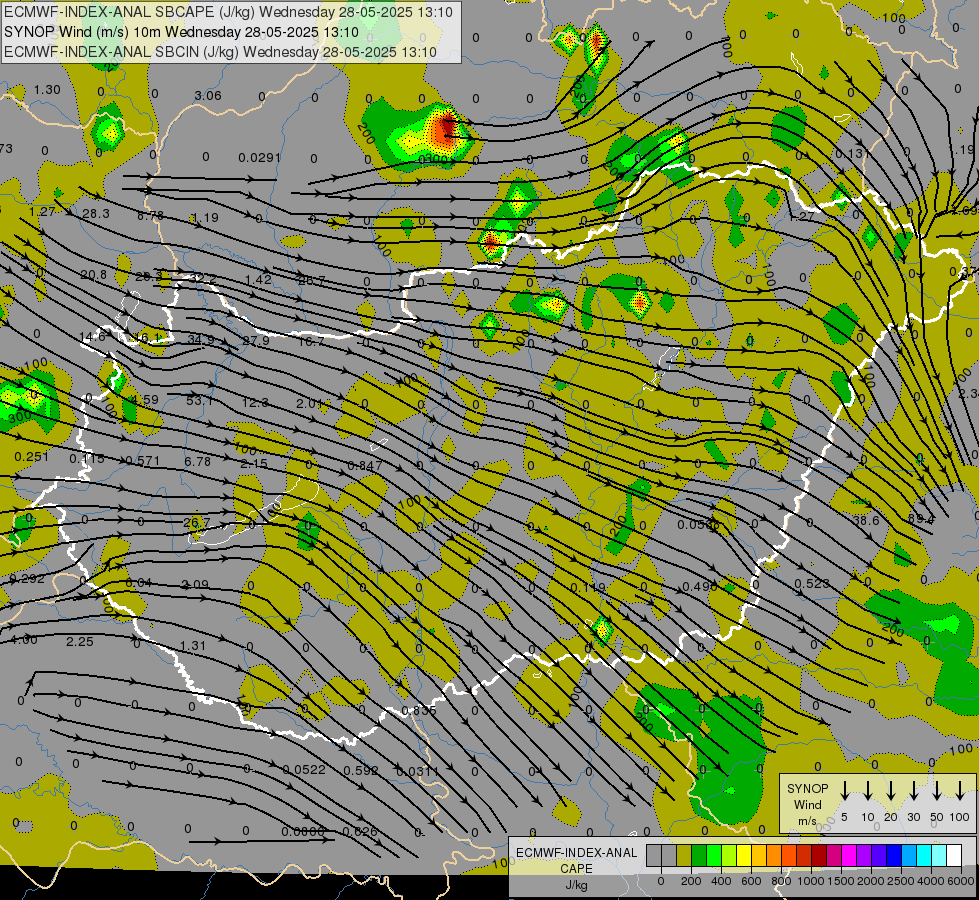
Task: Click the SYNOP Wind 10m title line
Action: [181, 32]
